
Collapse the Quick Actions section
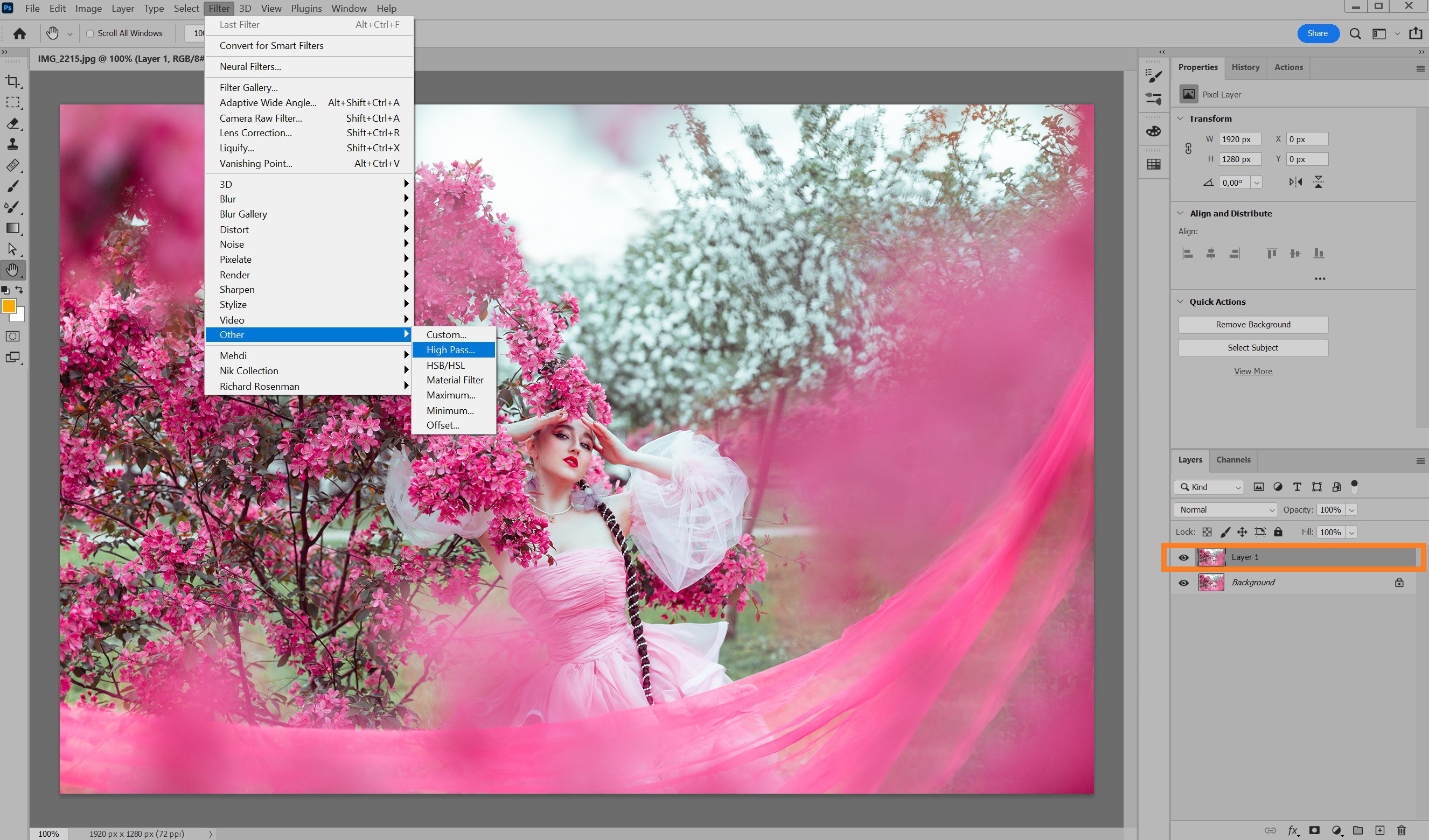point(1180,302)
